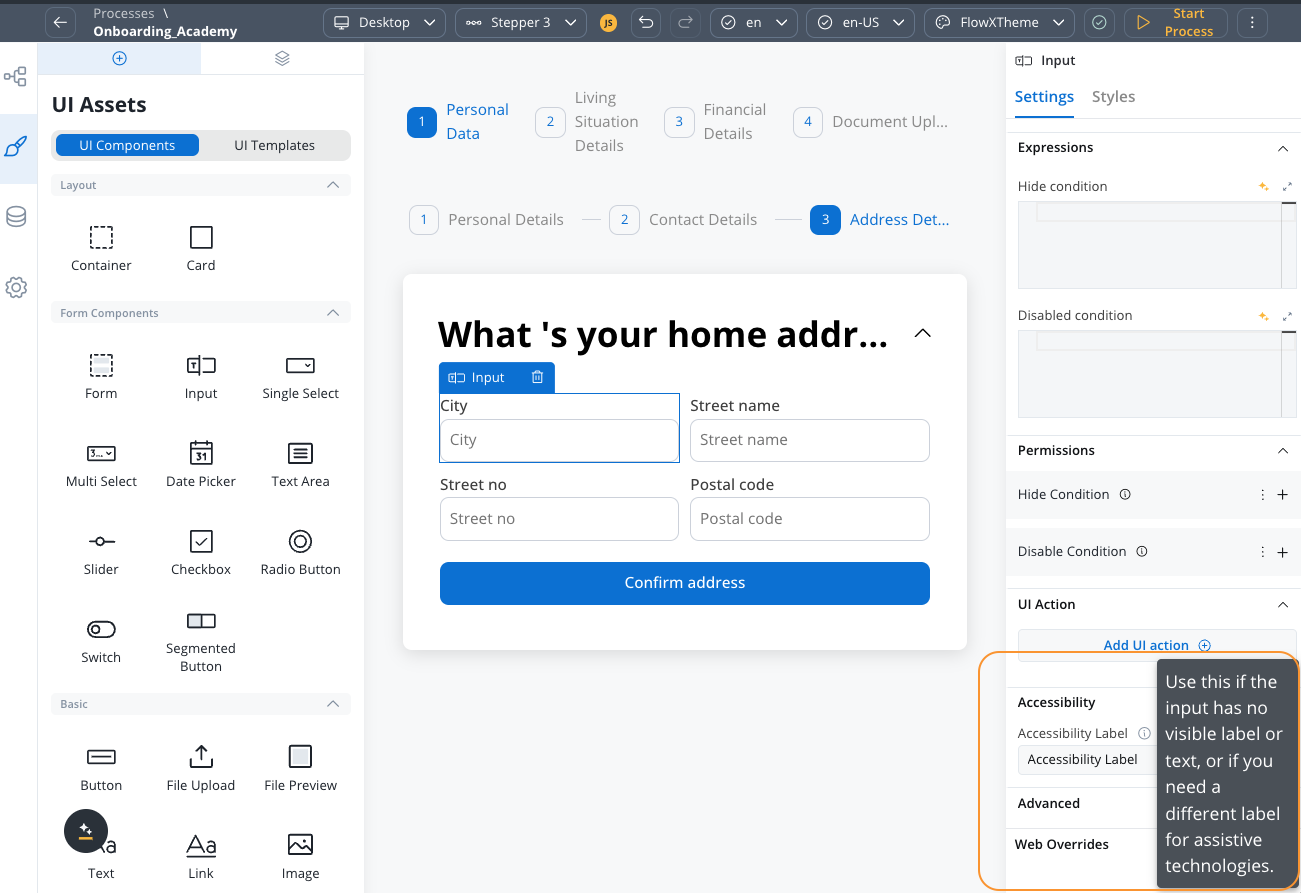Viewport: 1301px width, 893px height.
Task: Redo the last change
Action: click(686, 22)
